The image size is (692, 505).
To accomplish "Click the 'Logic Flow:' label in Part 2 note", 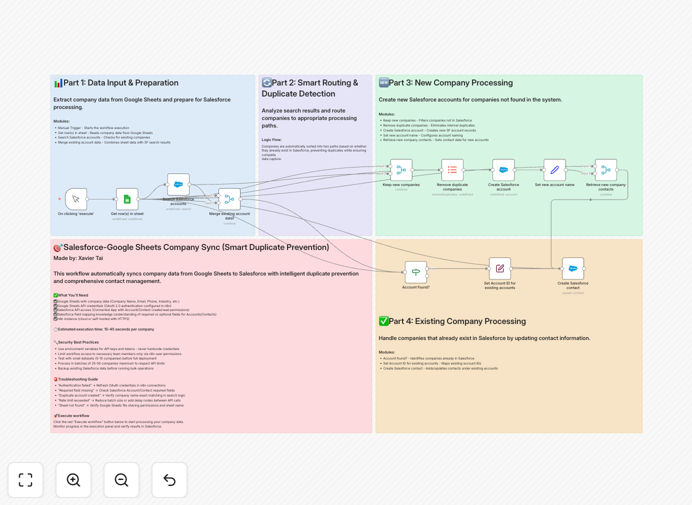I will coord(271,139).
